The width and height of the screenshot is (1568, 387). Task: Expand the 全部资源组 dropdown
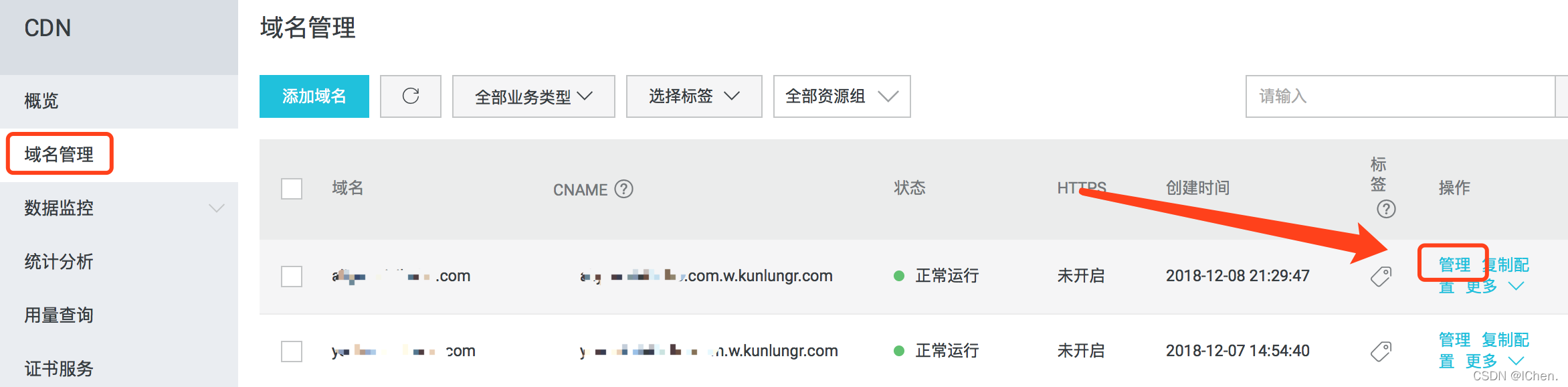pyautogui.click(x=841, y=96)
